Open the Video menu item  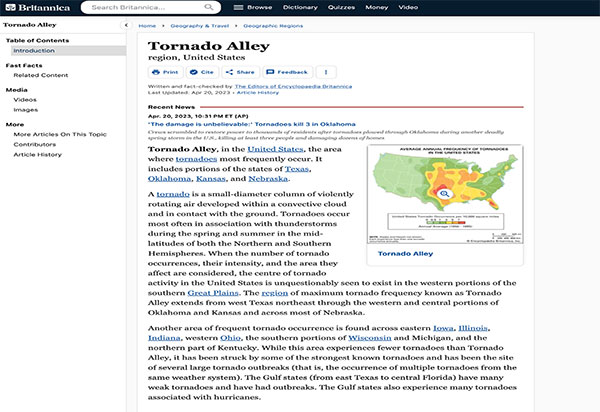(x=408, y=7)
